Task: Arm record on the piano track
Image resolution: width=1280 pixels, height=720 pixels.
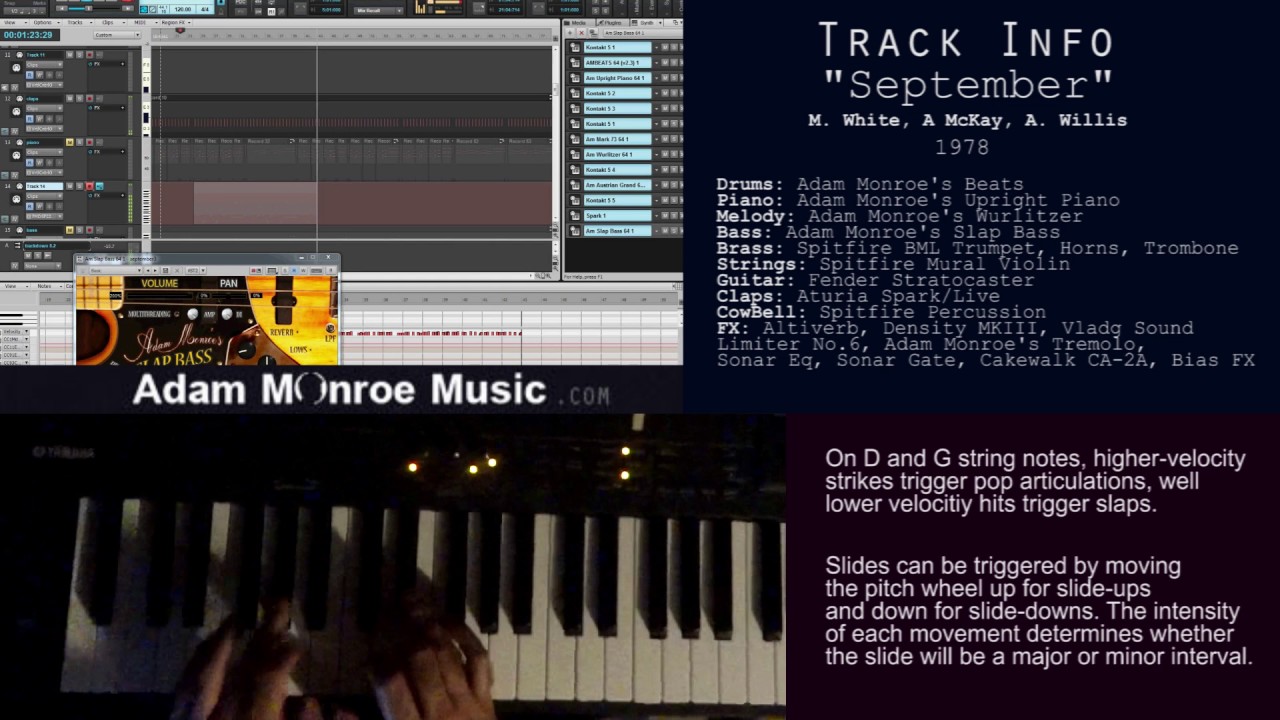Action: pyautogui.click(x=89, y=142)
